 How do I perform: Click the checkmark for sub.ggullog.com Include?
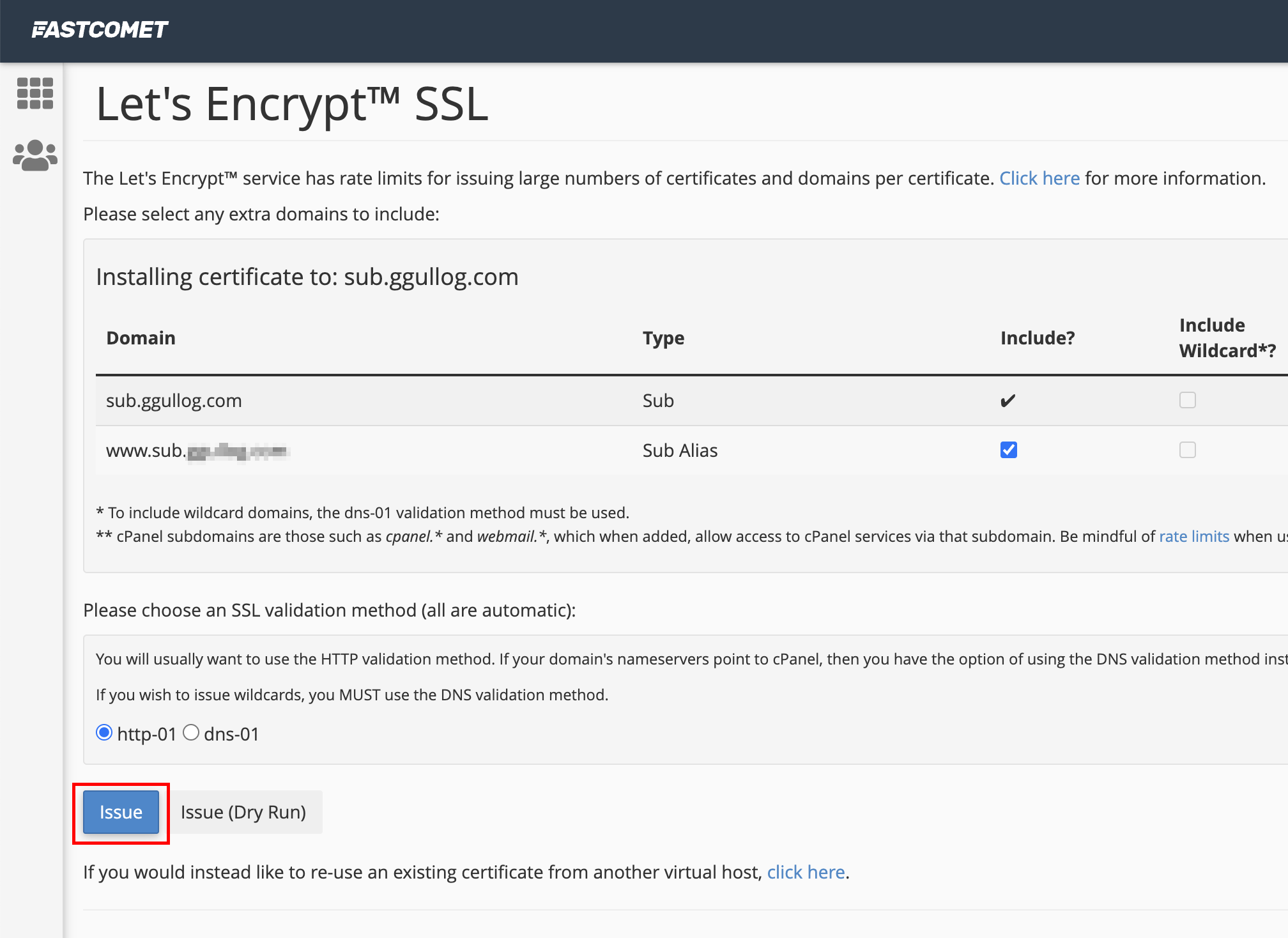[1008, 401]
